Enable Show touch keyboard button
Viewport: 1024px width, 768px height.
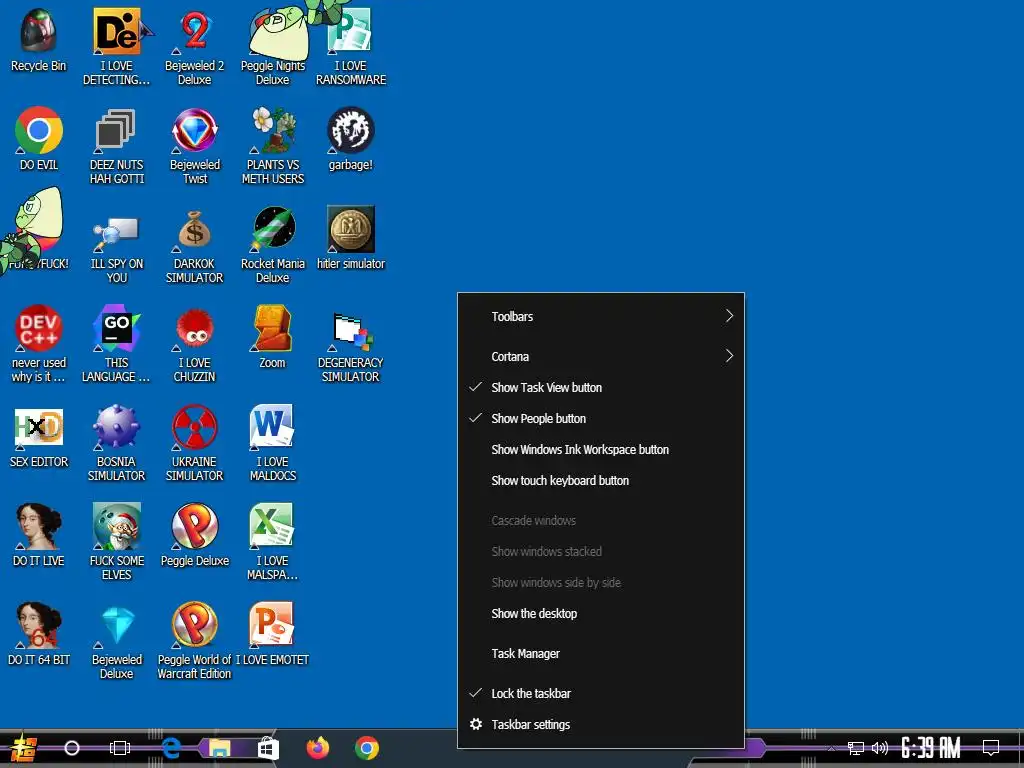601,481
